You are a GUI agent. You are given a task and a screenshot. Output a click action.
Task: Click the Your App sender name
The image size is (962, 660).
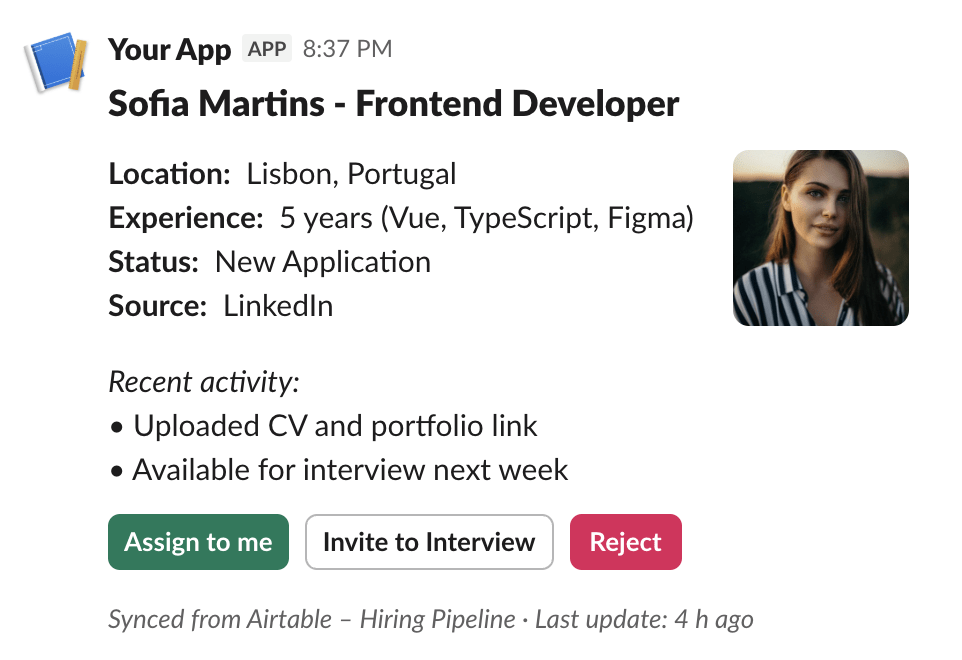pyautogui.click(x=169, y=49)
